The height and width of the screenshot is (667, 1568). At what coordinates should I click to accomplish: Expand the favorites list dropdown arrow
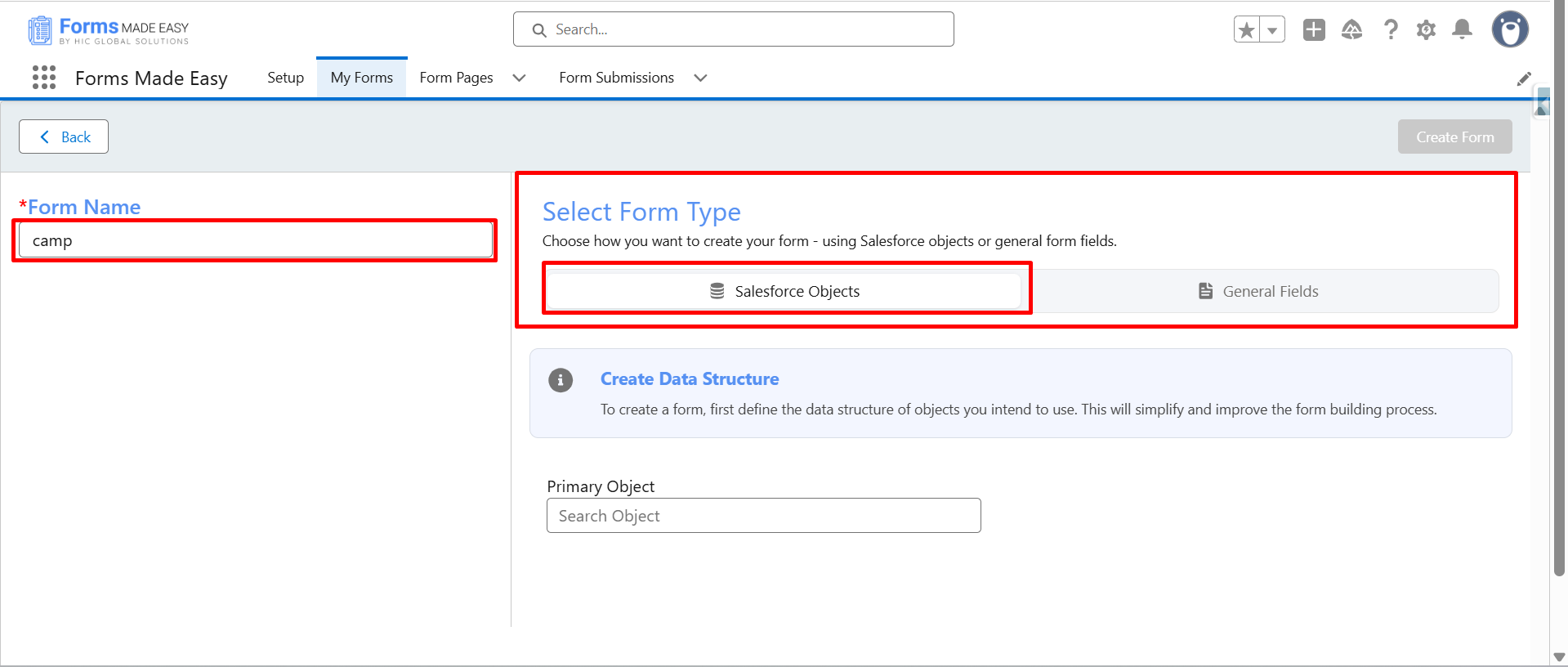coord(1272,30)
